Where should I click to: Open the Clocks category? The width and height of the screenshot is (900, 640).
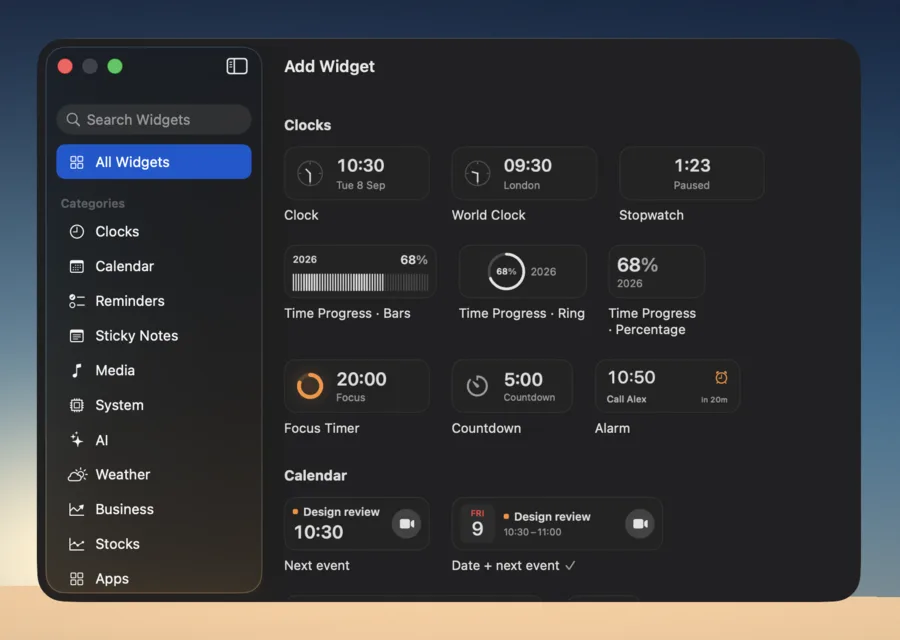154,231
